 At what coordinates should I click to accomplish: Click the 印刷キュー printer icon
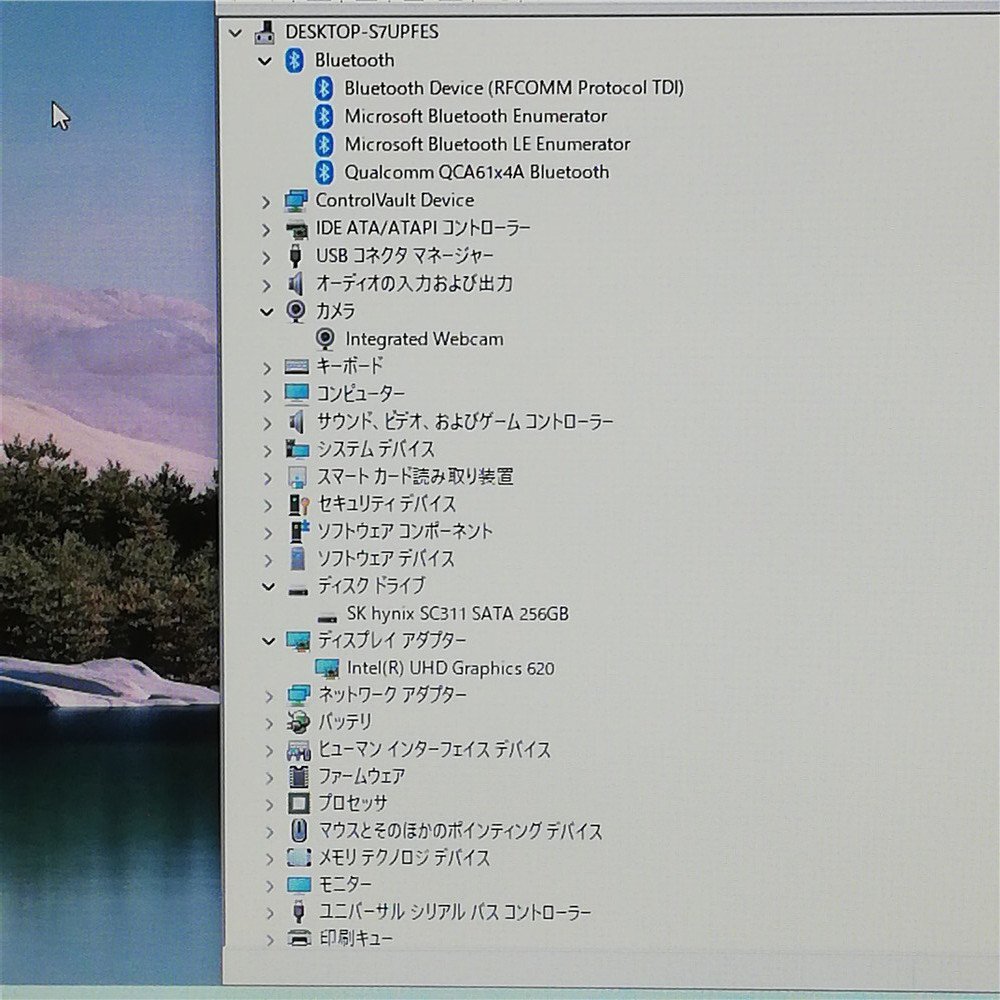point(299,938)
